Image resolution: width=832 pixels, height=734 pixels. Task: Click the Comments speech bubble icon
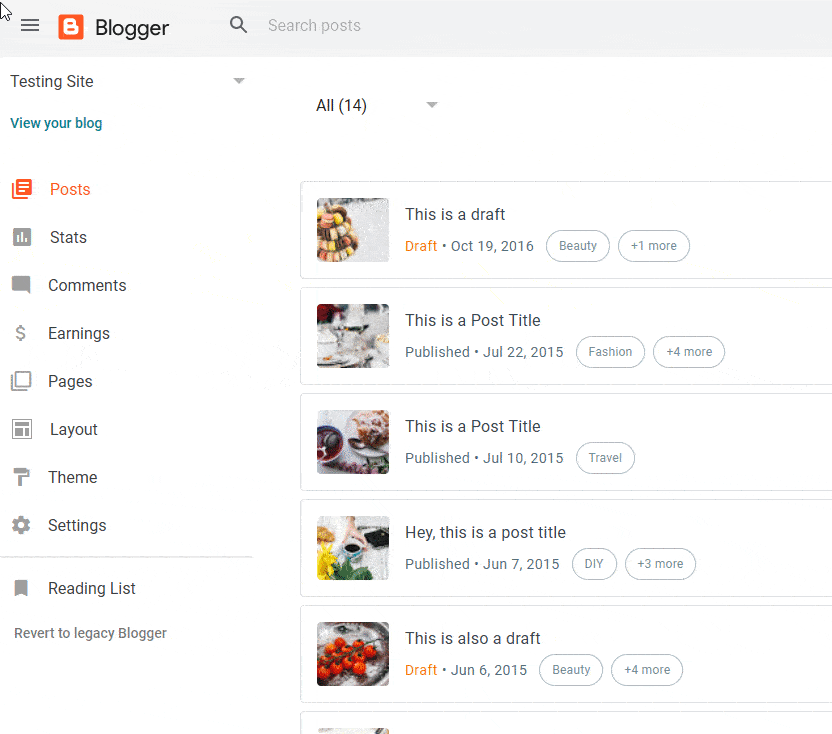pyautogui.click(x=21, y=285)
